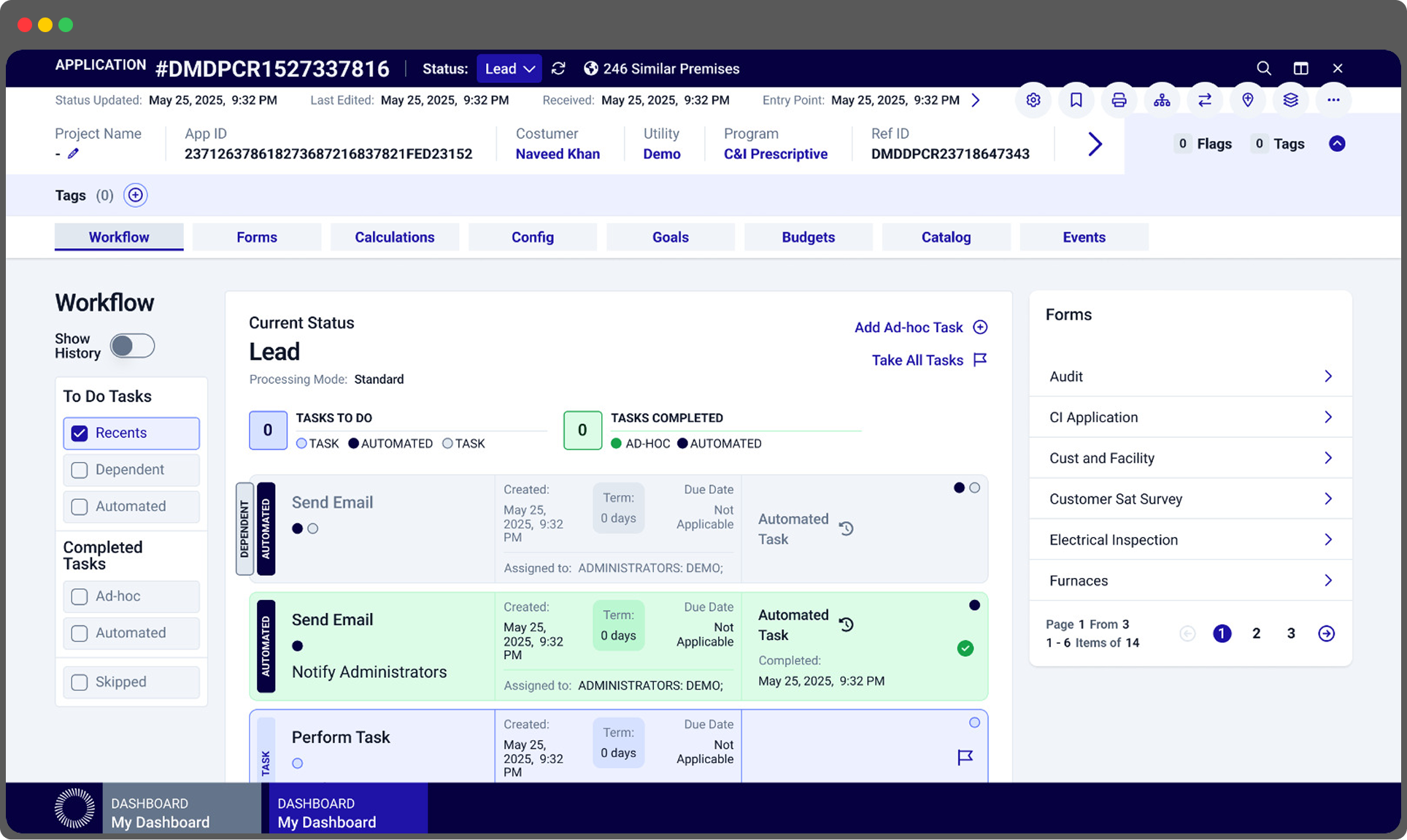
Task: Switch to the Calculations tab
Action: 394,237
